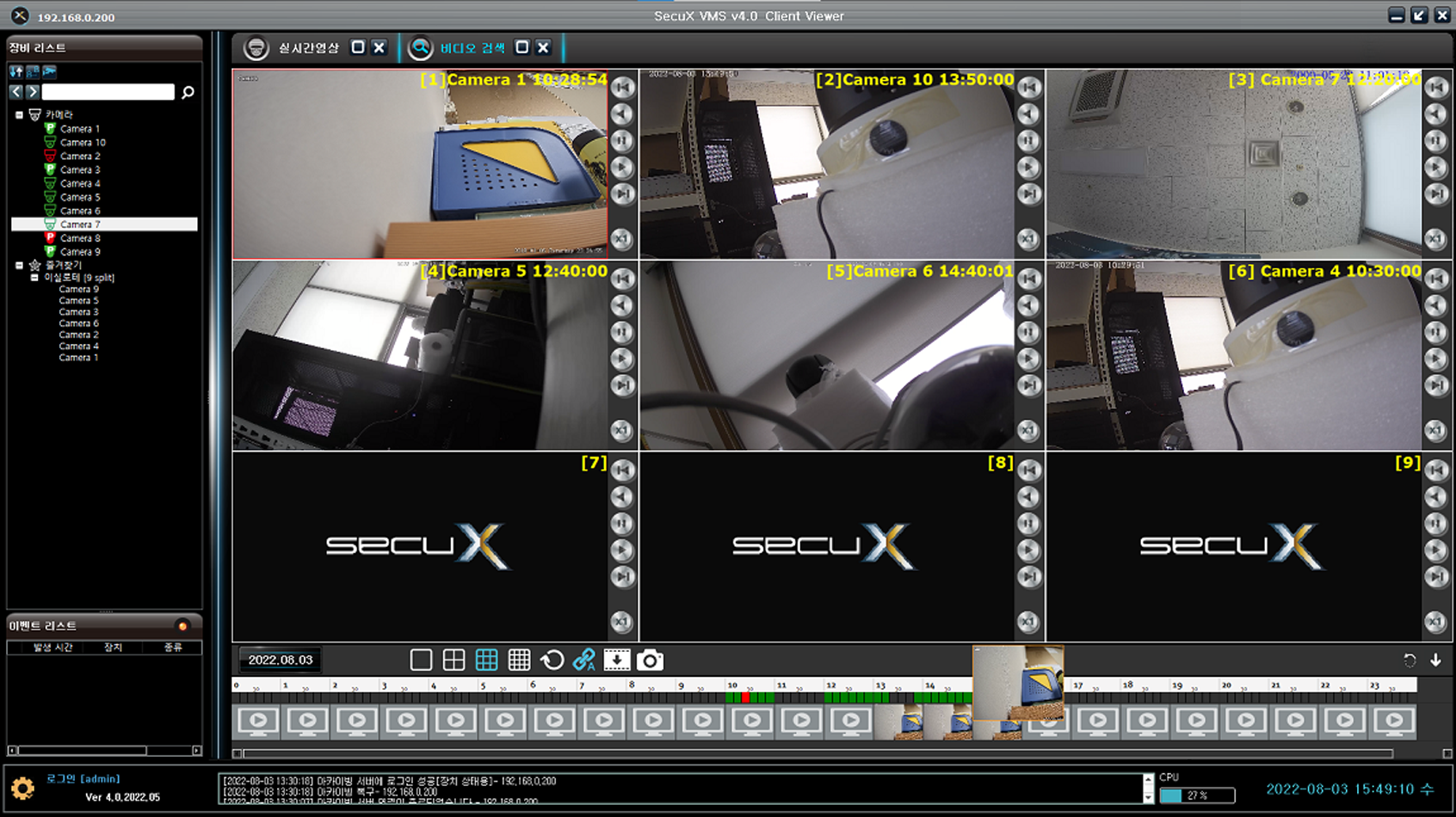Collapse the 이실로테 [9 split] group
The height and width of the screenshot is (817, 1456).
tap(34, 278)
